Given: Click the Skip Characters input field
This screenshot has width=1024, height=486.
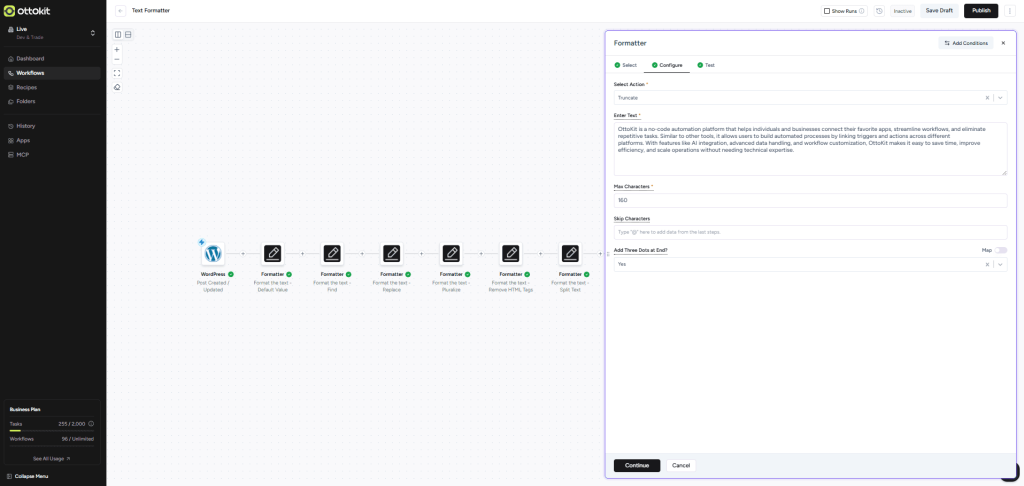Looking at the screenshot, I should point(810,232).
